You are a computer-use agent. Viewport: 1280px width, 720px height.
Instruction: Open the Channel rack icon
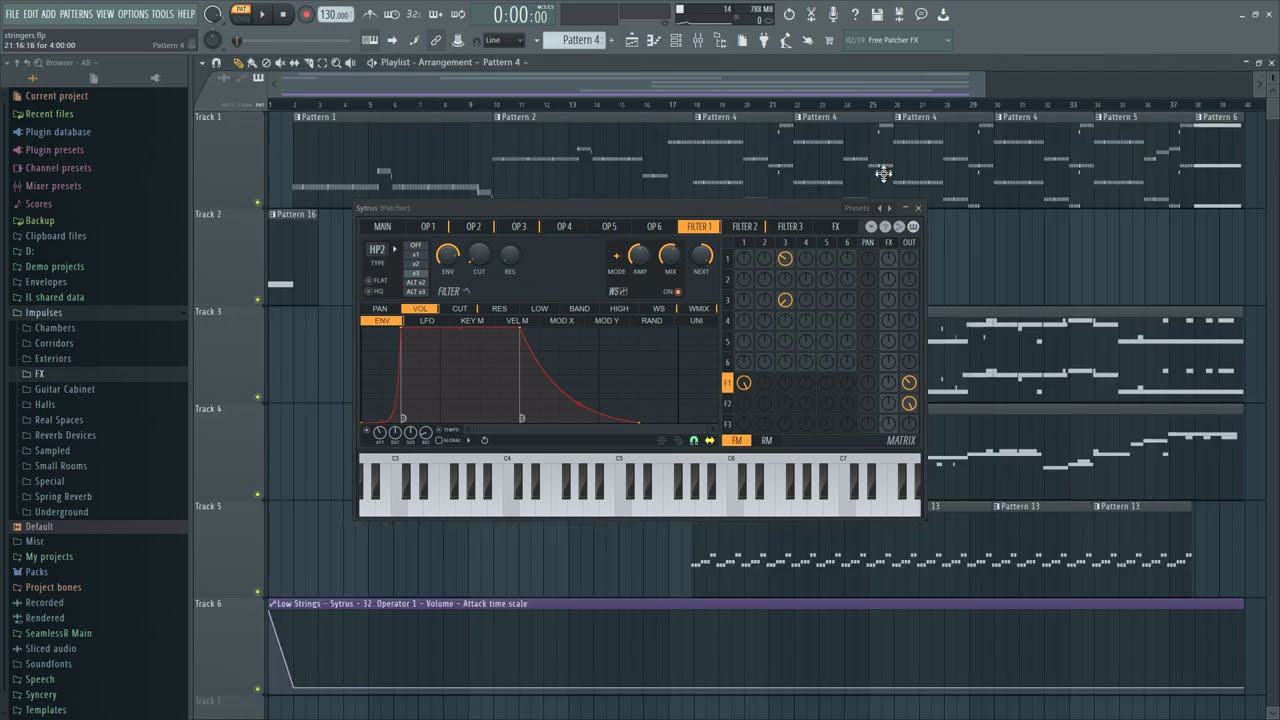coord(676,40)
